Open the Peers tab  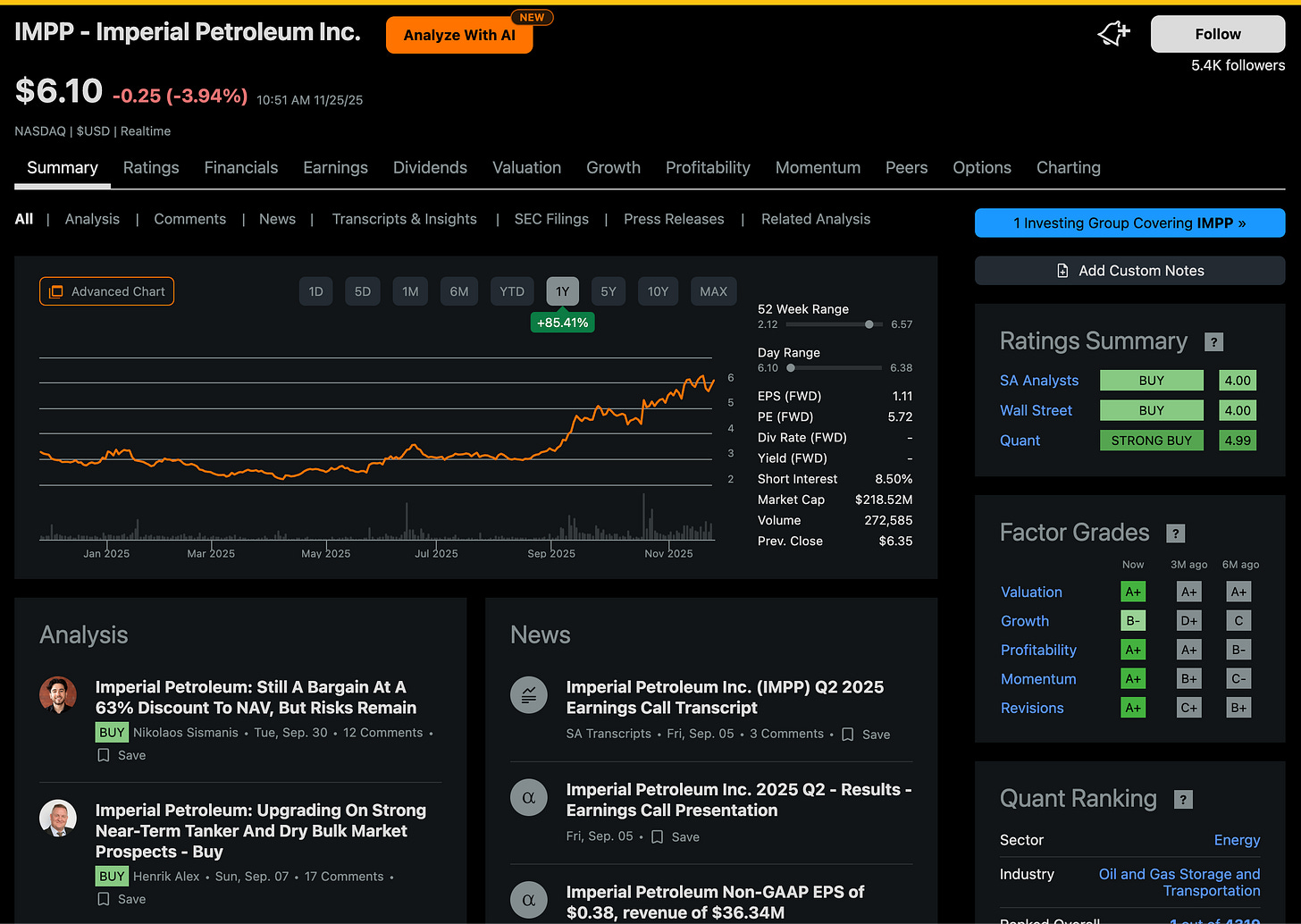pyautogui.click(x=906, y=168)
